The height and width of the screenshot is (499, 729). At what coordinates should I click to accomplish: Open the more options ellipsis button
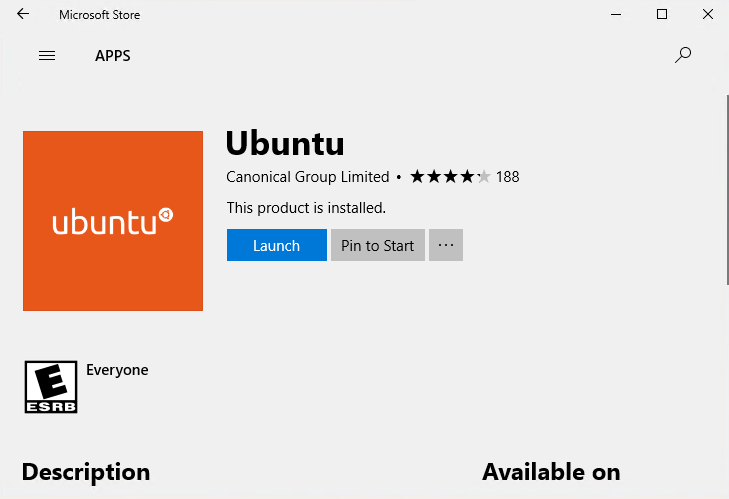pyautogui.click(x=446, y=245)
